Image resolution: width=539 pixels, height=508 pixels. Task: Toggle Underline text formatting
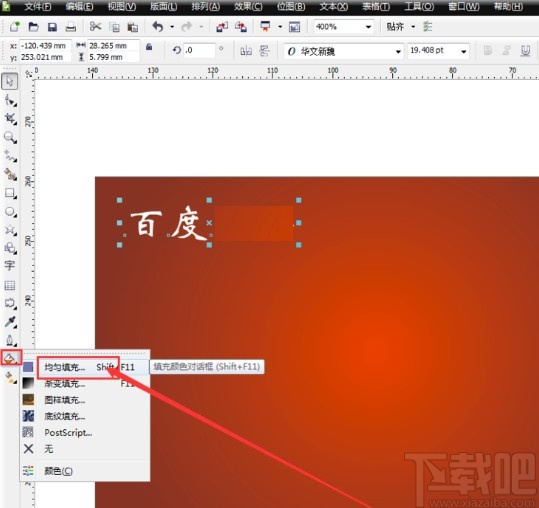coord(525,51)
